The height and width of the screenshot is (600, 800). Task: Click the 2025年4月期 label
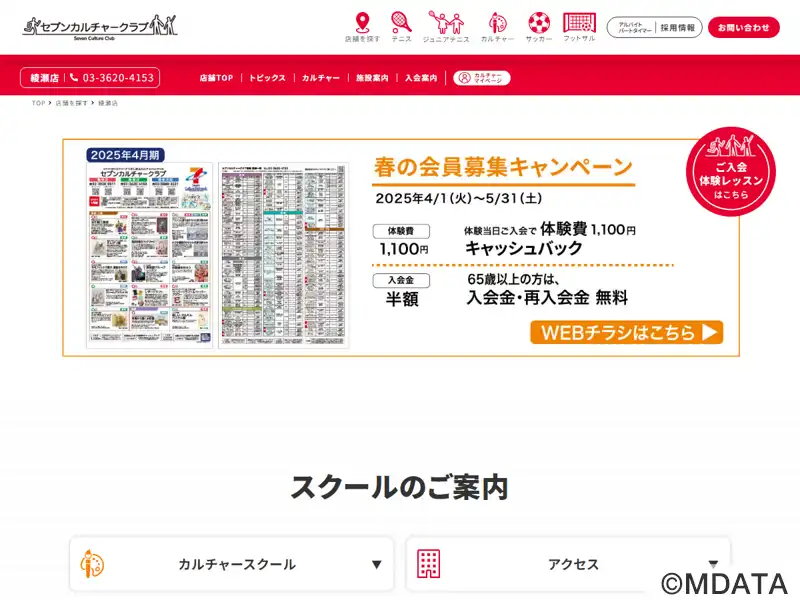125,155
